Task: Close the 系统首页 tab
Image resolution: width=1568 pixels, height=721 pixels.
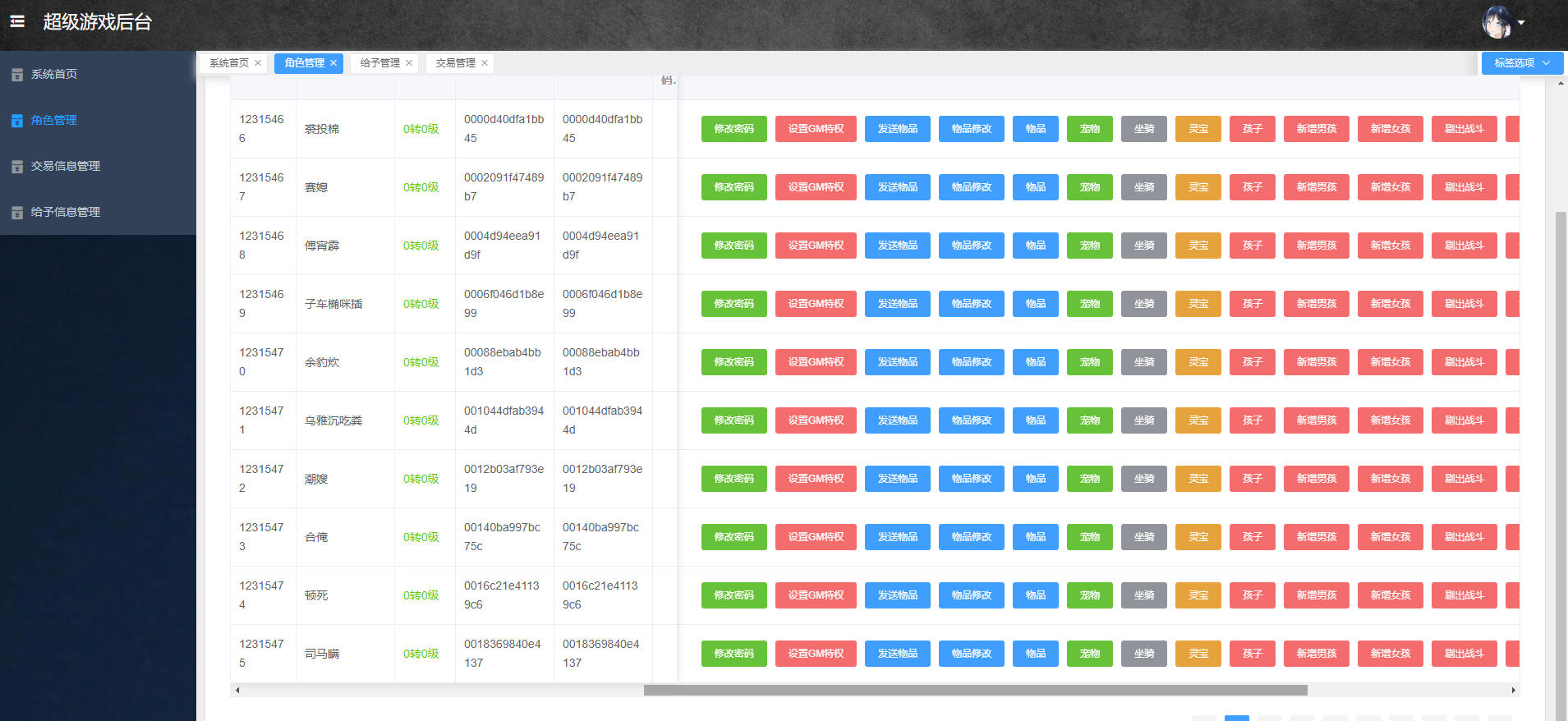Action: tap(258, 63)
